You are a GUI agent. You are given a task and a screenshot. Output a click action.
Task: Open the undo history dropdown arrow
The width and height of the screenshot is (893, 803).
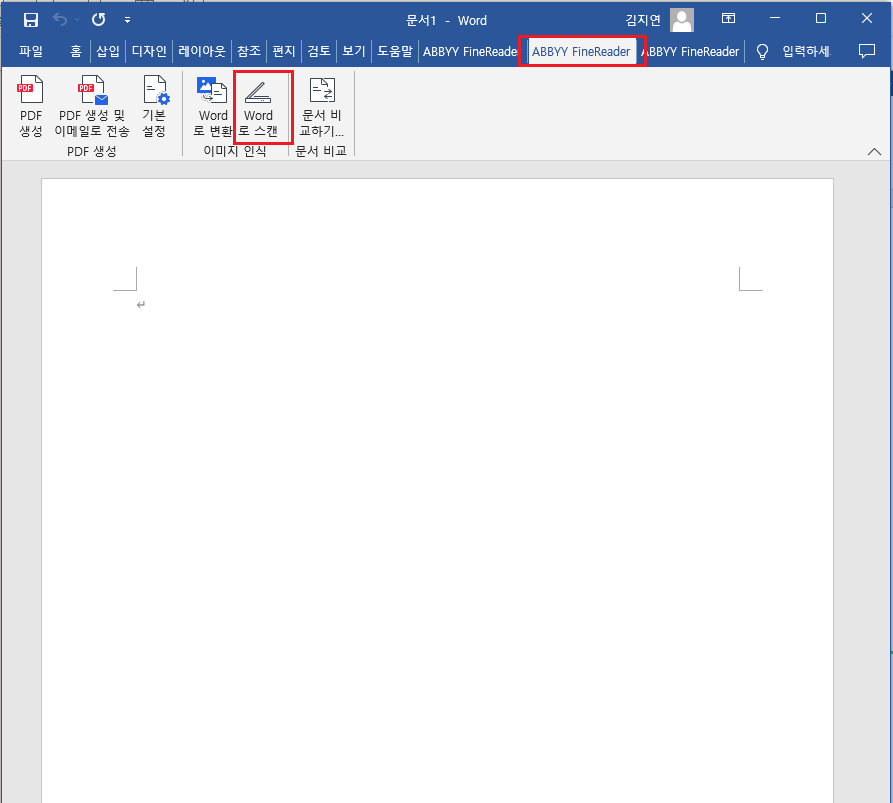click(x=77, y=20)
